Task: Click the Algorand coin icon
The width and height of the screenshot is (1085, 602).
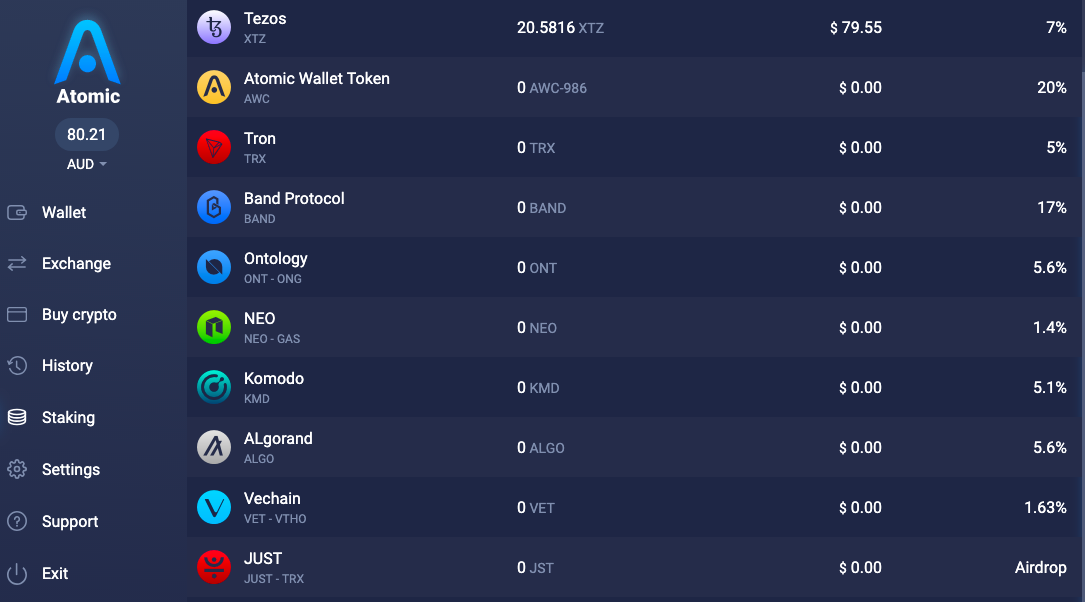Action: pos(214,448)
